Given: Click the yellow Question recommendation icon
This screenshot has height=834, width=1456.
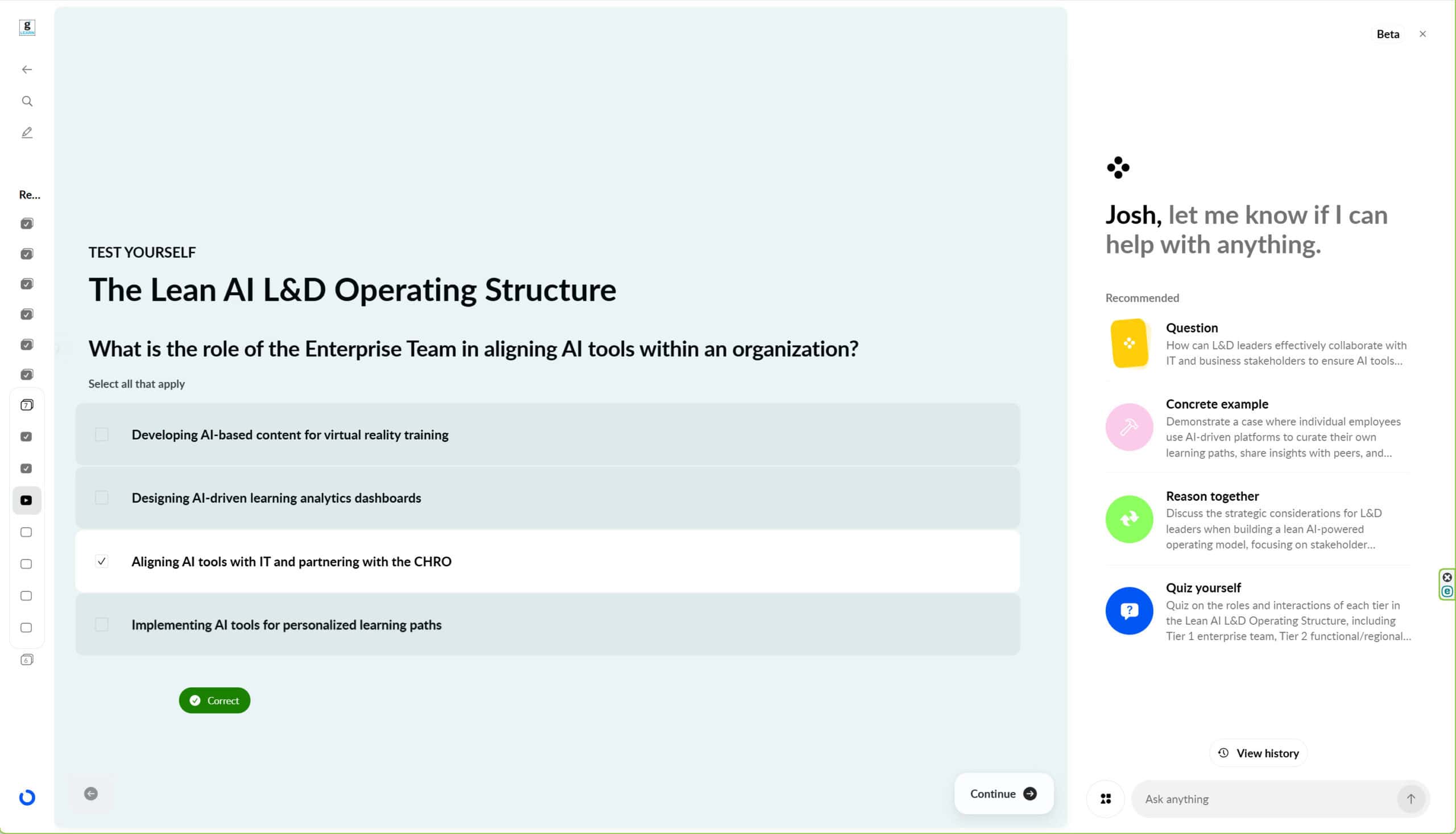Looking at the screenshot, I should coord(1129,343).
